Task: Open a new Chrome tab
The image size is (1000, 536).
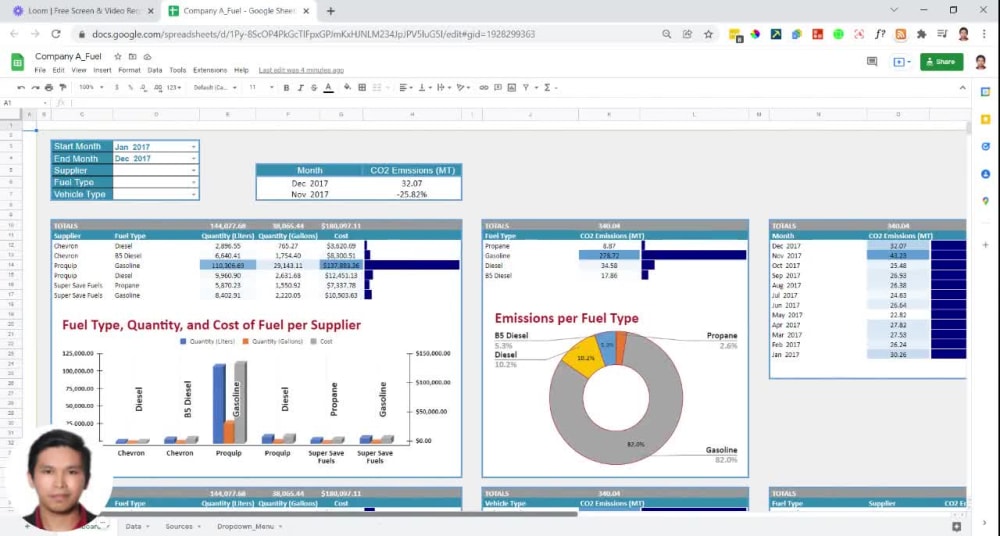Action: point(330,11)
